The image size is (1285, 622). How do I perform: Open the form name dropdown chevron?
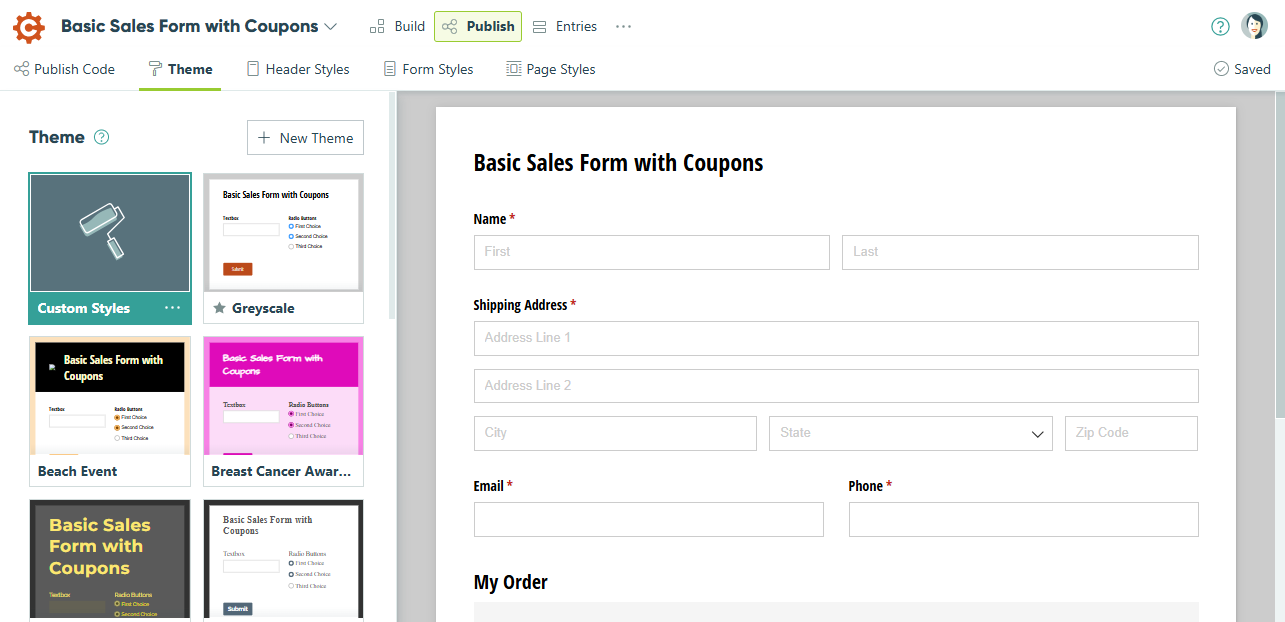click(331, 27)
